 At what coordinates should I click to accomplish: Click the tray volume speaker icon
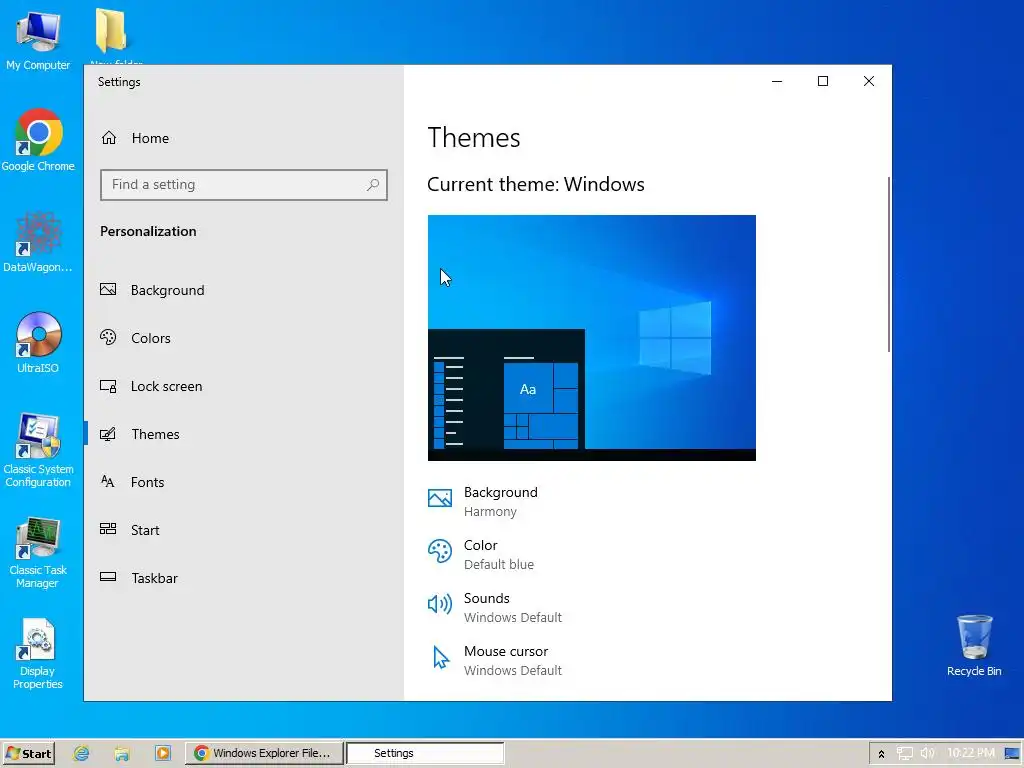[927, 753]
